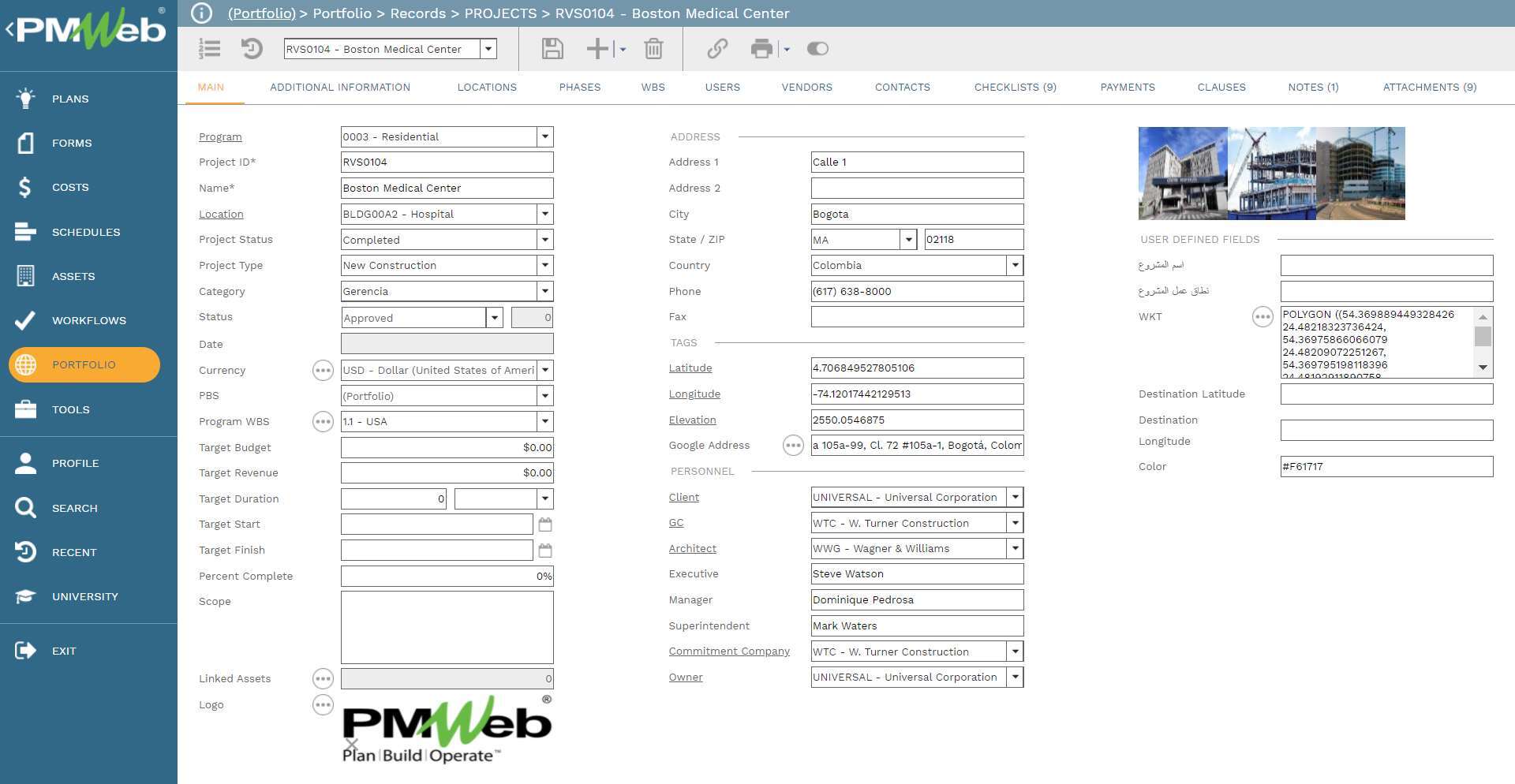Click the ellipsis button beside Google Address
Viewport: 1515px width, 784px height.
[x=792, y=446]
